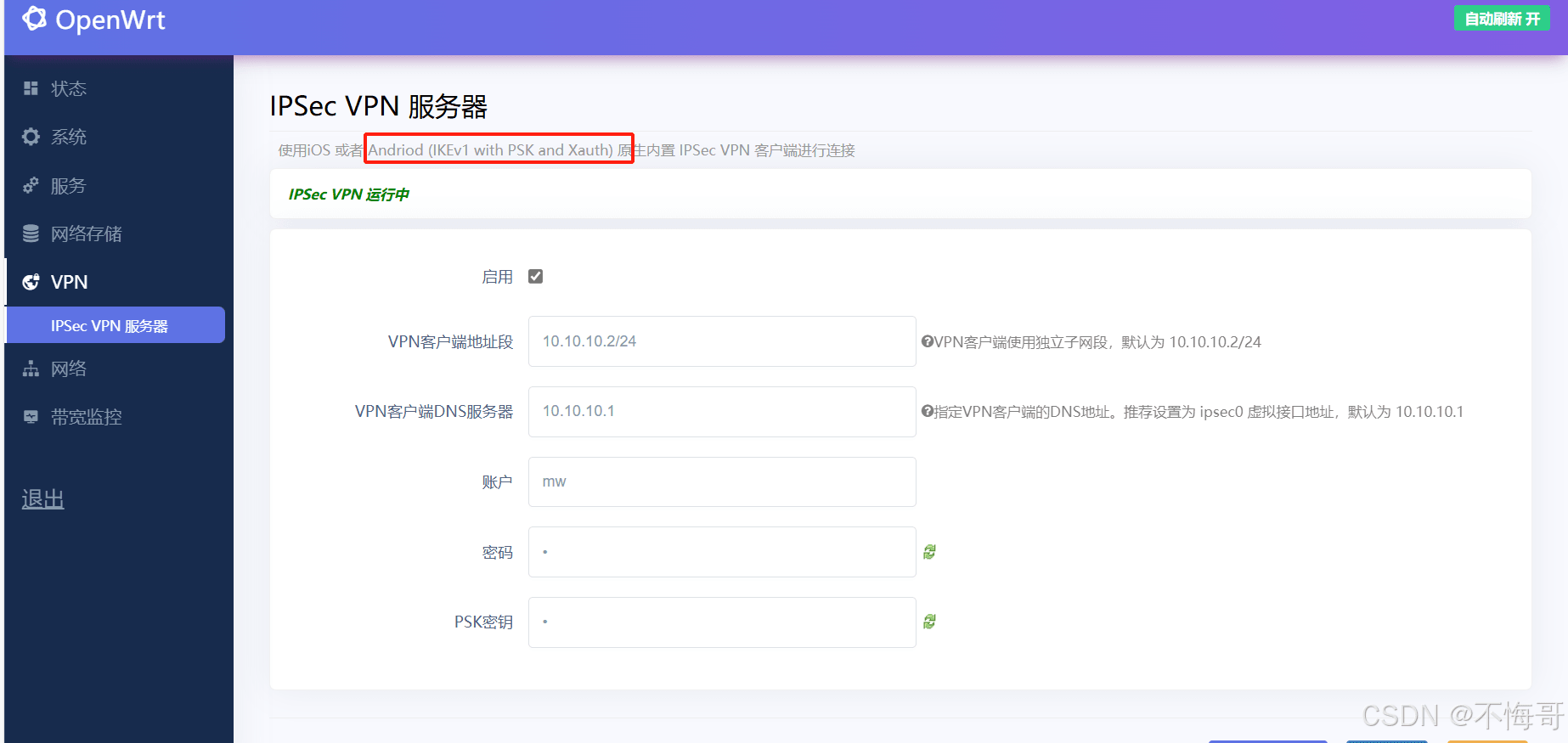The height and width of the screenshot is (743, 1568).
Task: Collapse the VPN sidebar section
Action: [69, 282]
